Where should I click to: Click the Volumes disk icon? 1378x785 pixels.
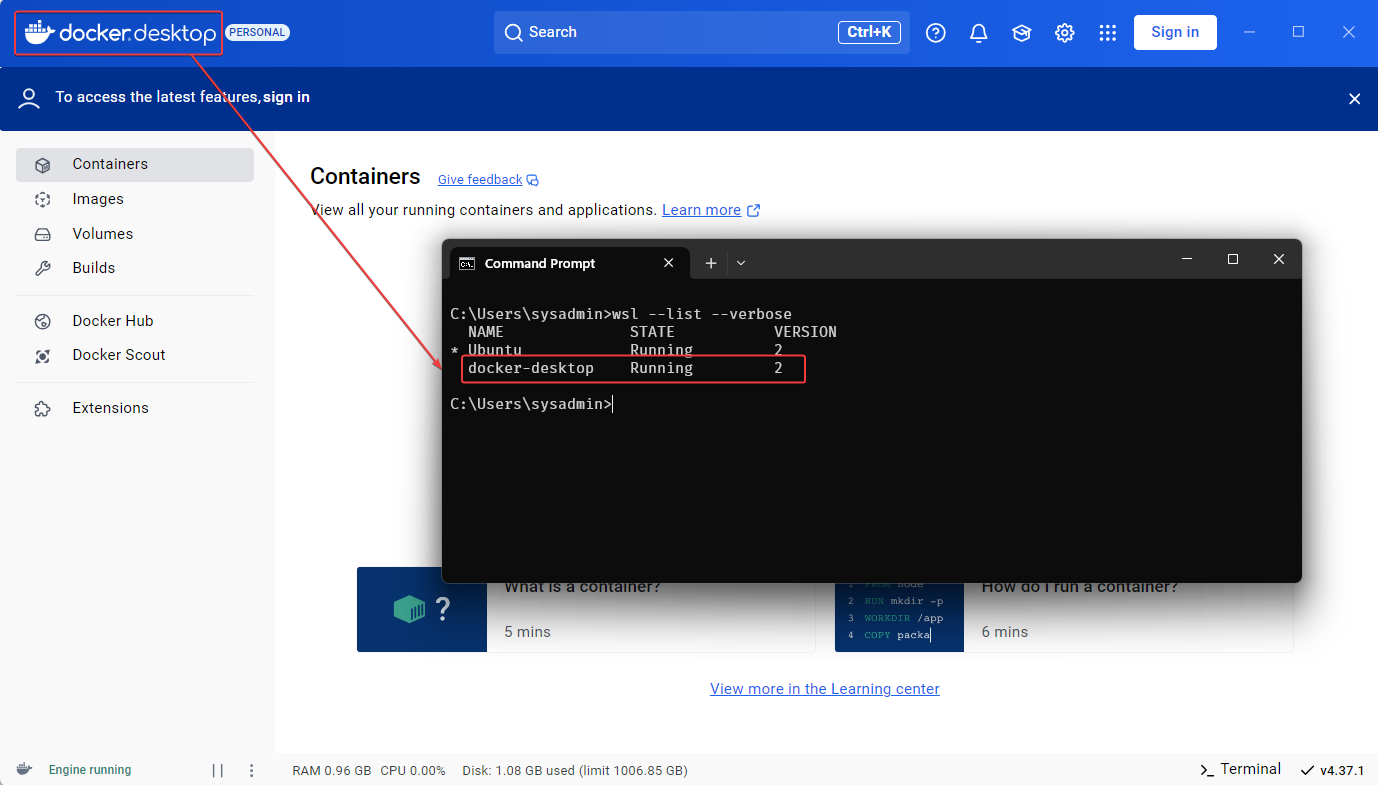point(42,235)
